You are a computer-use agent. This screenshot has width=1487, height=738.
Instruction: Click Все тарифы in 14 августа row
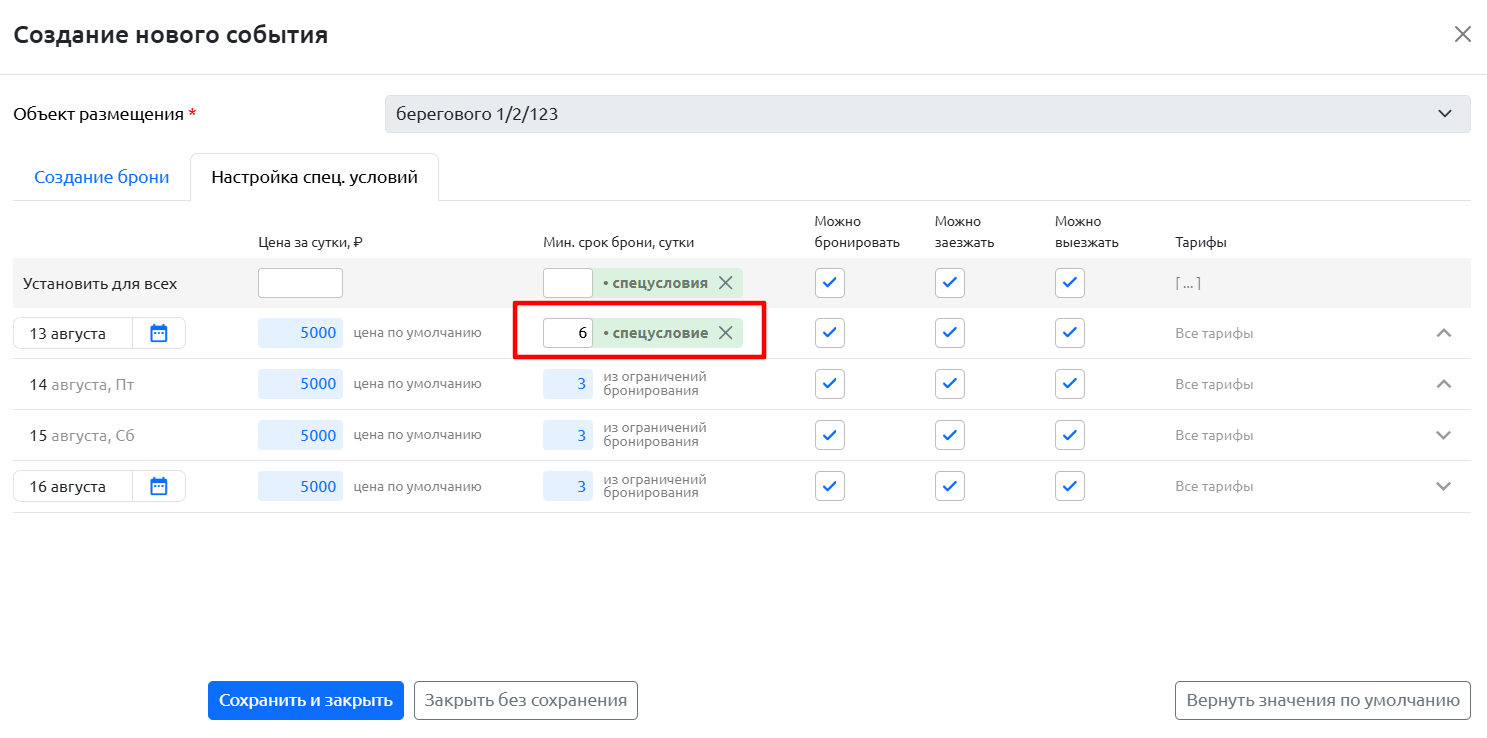pyautogui.click(x=1214, y=384)
